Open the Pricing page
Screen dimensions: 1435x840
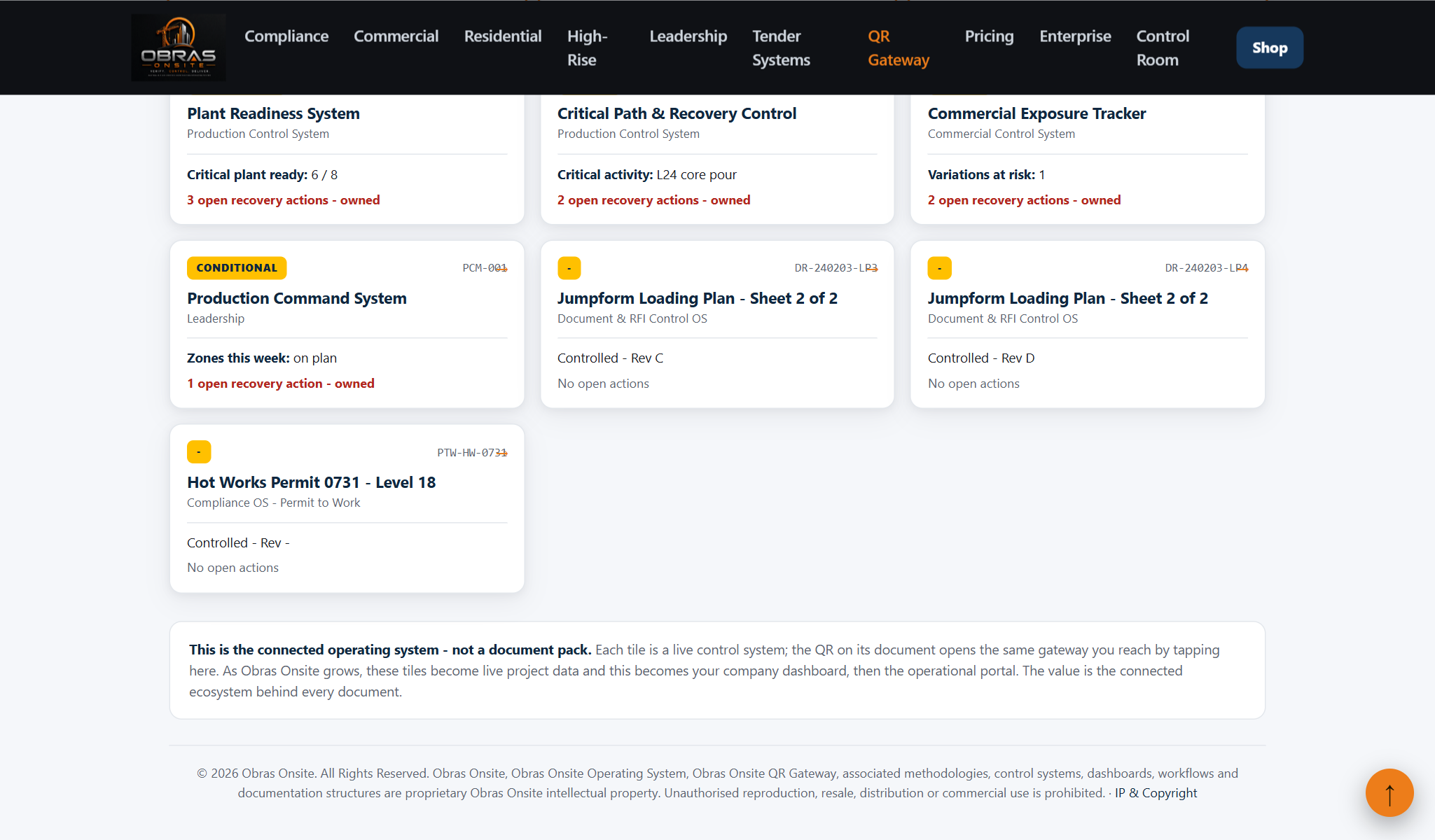point(989,36)
